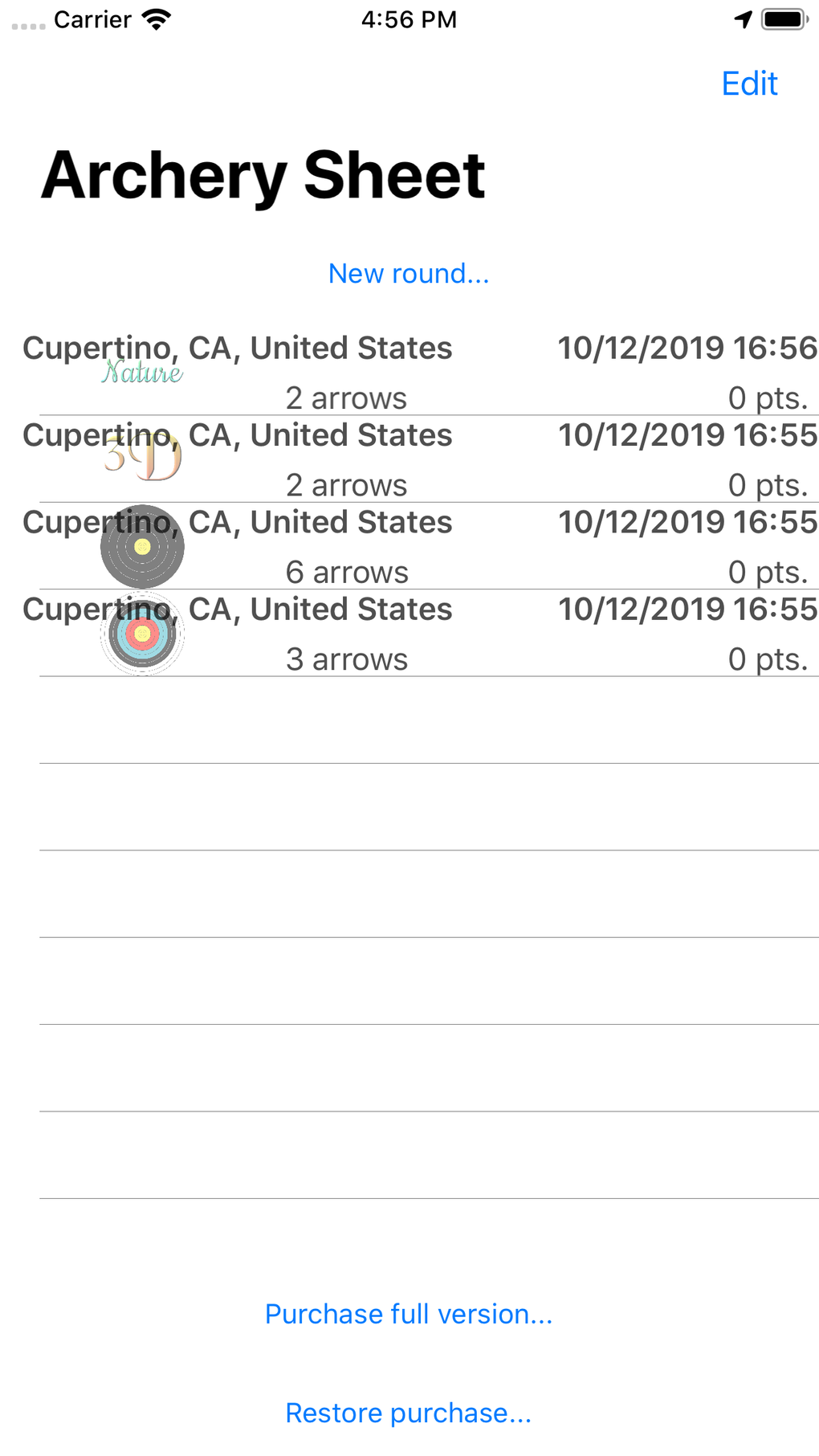The width and height of the screenshot is (819, 1456).
Task: Tap the Wi-Fi icon in status bar
Action: 157,18
